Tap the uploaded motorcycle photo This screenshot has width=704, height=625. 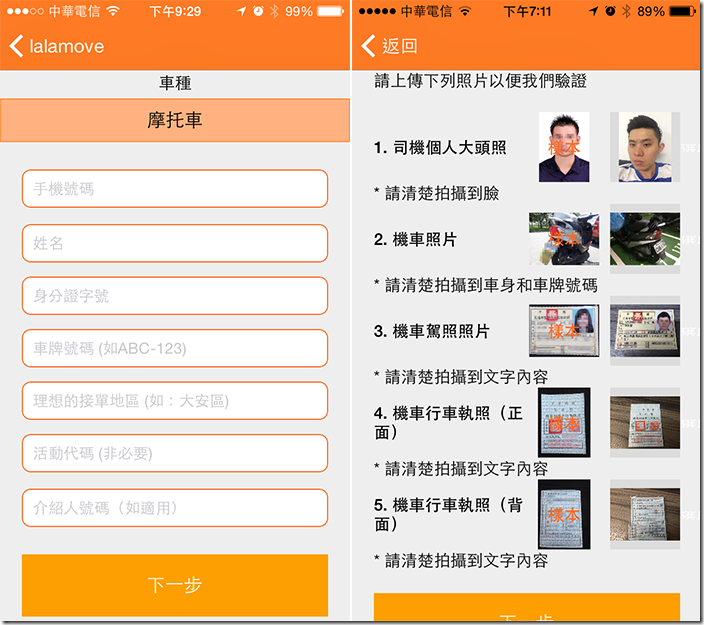pyautogui.click(x=645, y=239)
